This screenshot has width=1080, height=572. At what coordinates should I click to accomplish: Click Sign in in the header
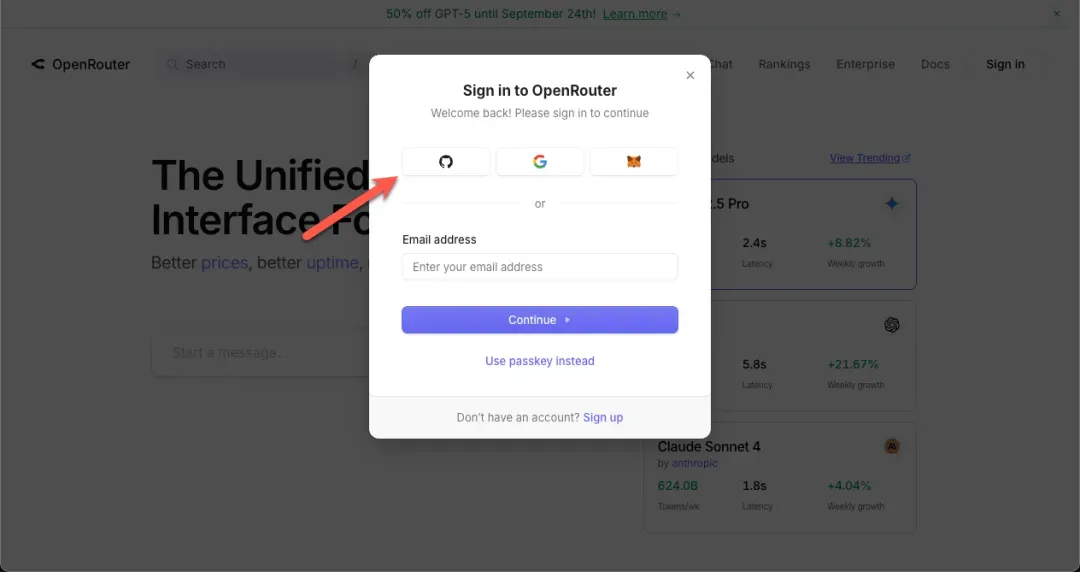pos(1005,64)
